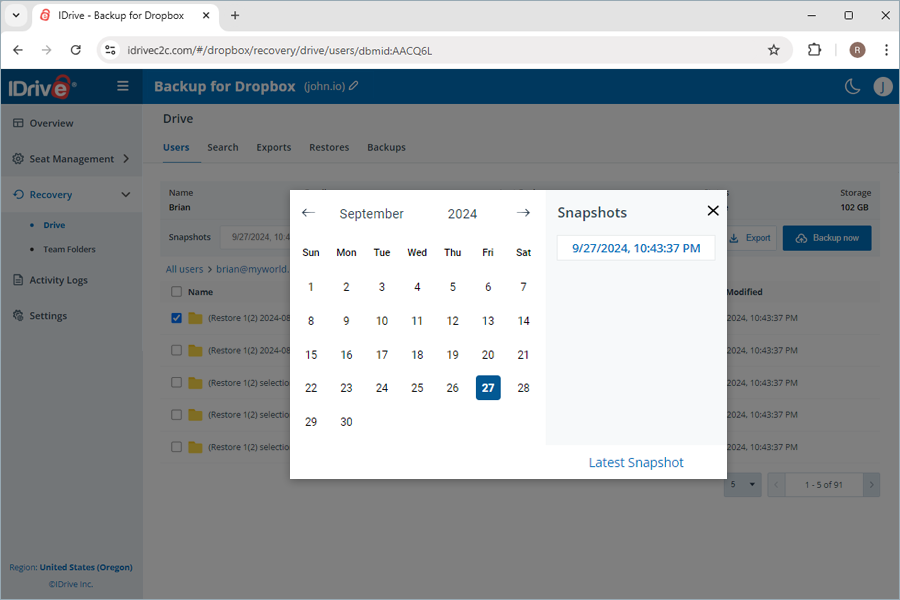Click the Latest Snapshot link
Image resolution: width=900 pixels, height=600 pixels.
point(636,462)
